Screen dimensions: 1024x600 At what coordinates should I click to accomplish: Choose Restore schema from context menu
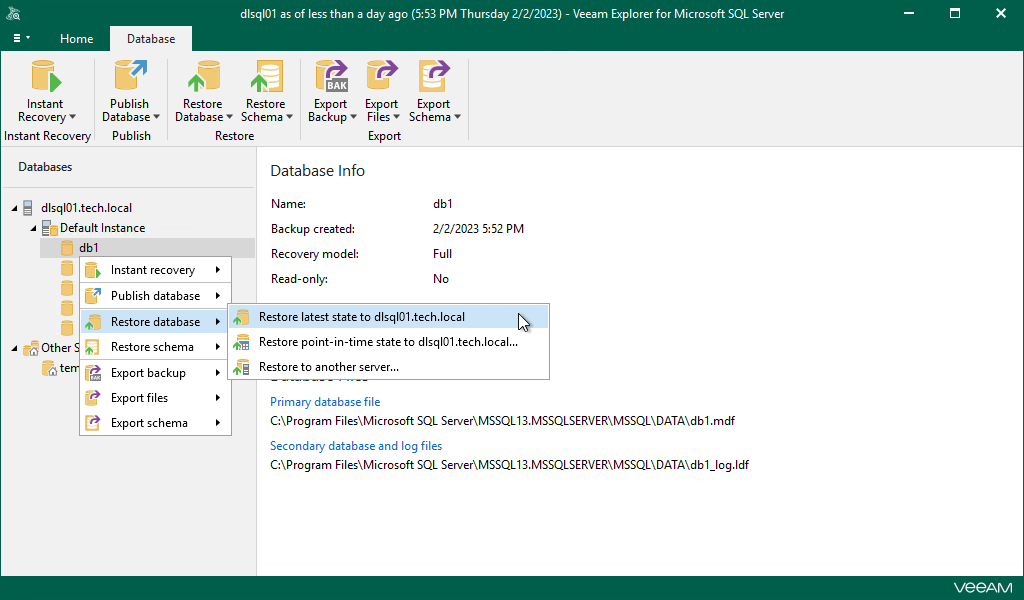click(155, 347)
